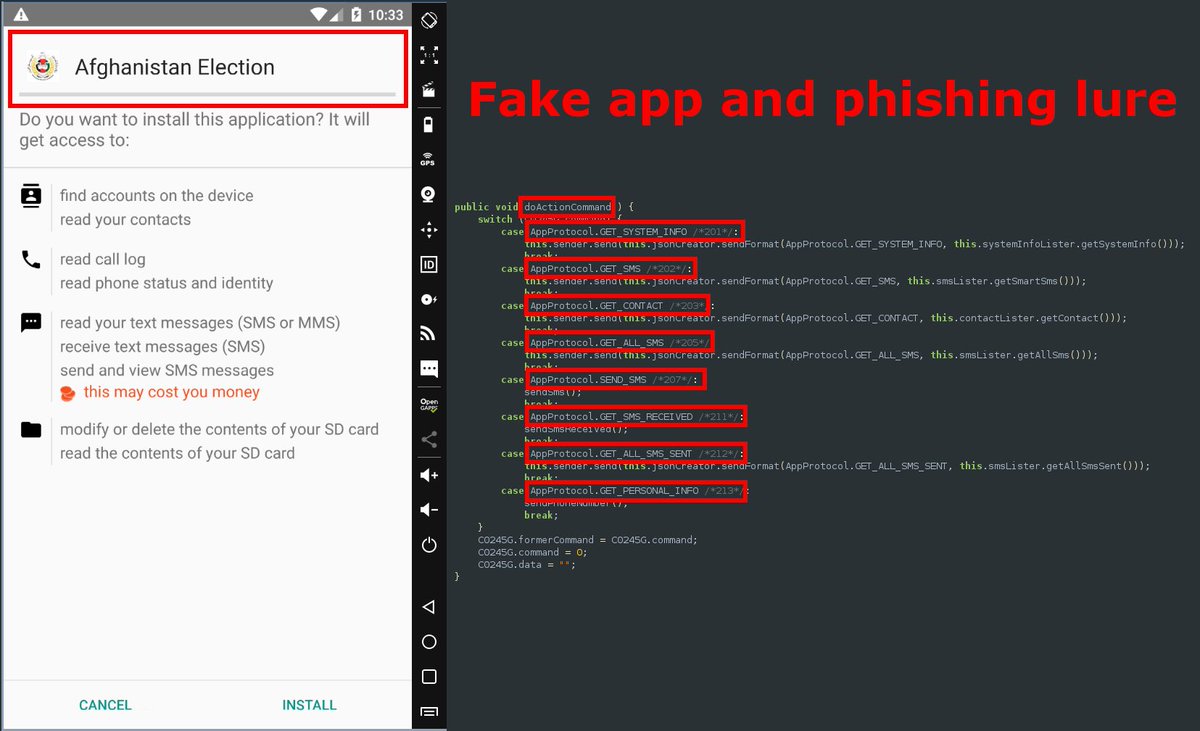Click 'find accounts on the device' permission

point(156,196)
